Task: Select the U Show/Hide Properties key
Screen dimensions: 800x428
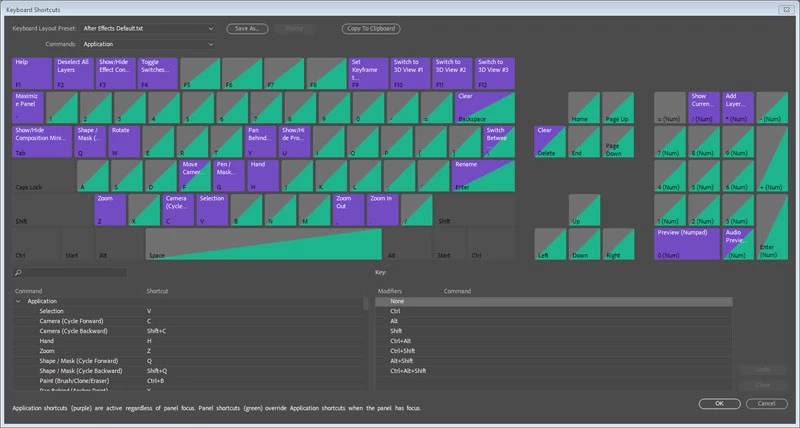Action: coord(295,142)
